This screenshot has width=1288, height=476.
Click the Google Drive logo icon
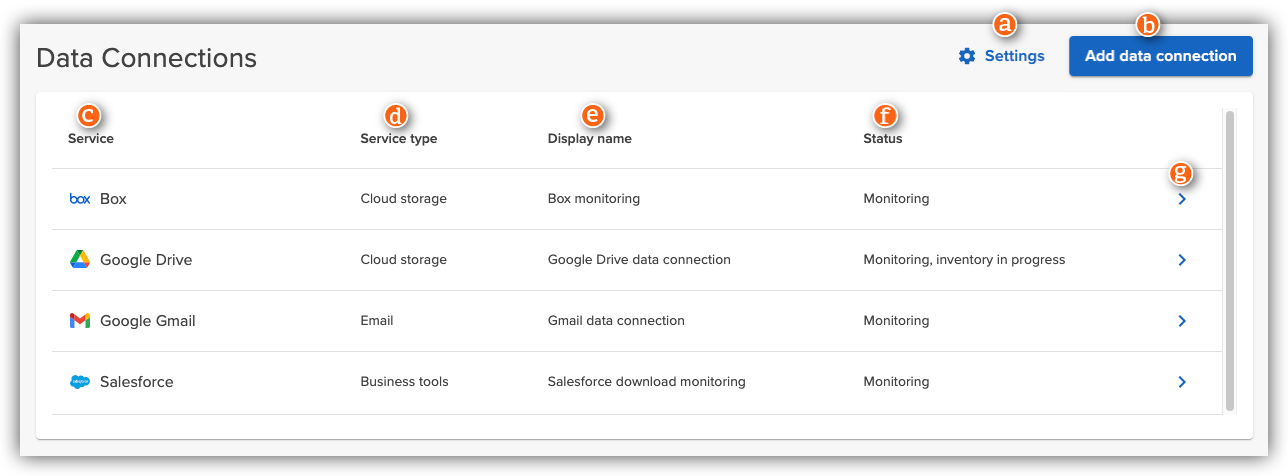(80, 260)
